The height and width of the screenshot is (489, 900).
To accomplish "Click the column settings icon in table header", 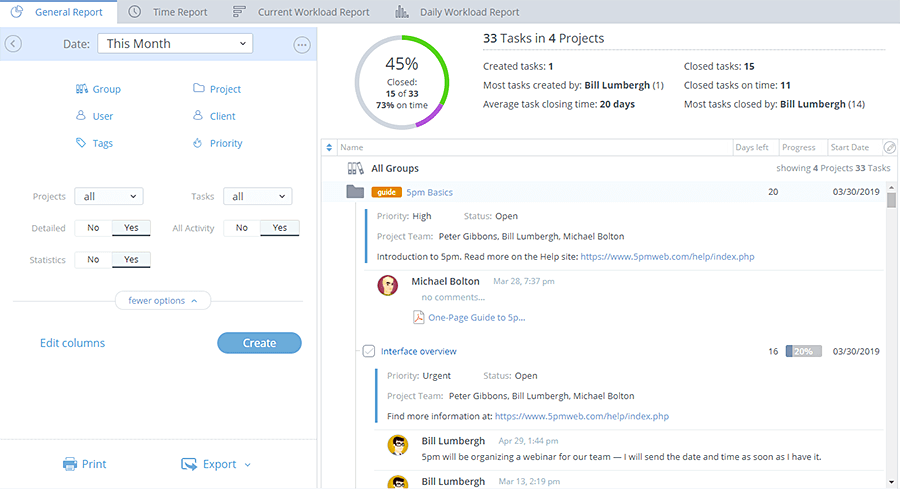I will click(x=889, y=148).
